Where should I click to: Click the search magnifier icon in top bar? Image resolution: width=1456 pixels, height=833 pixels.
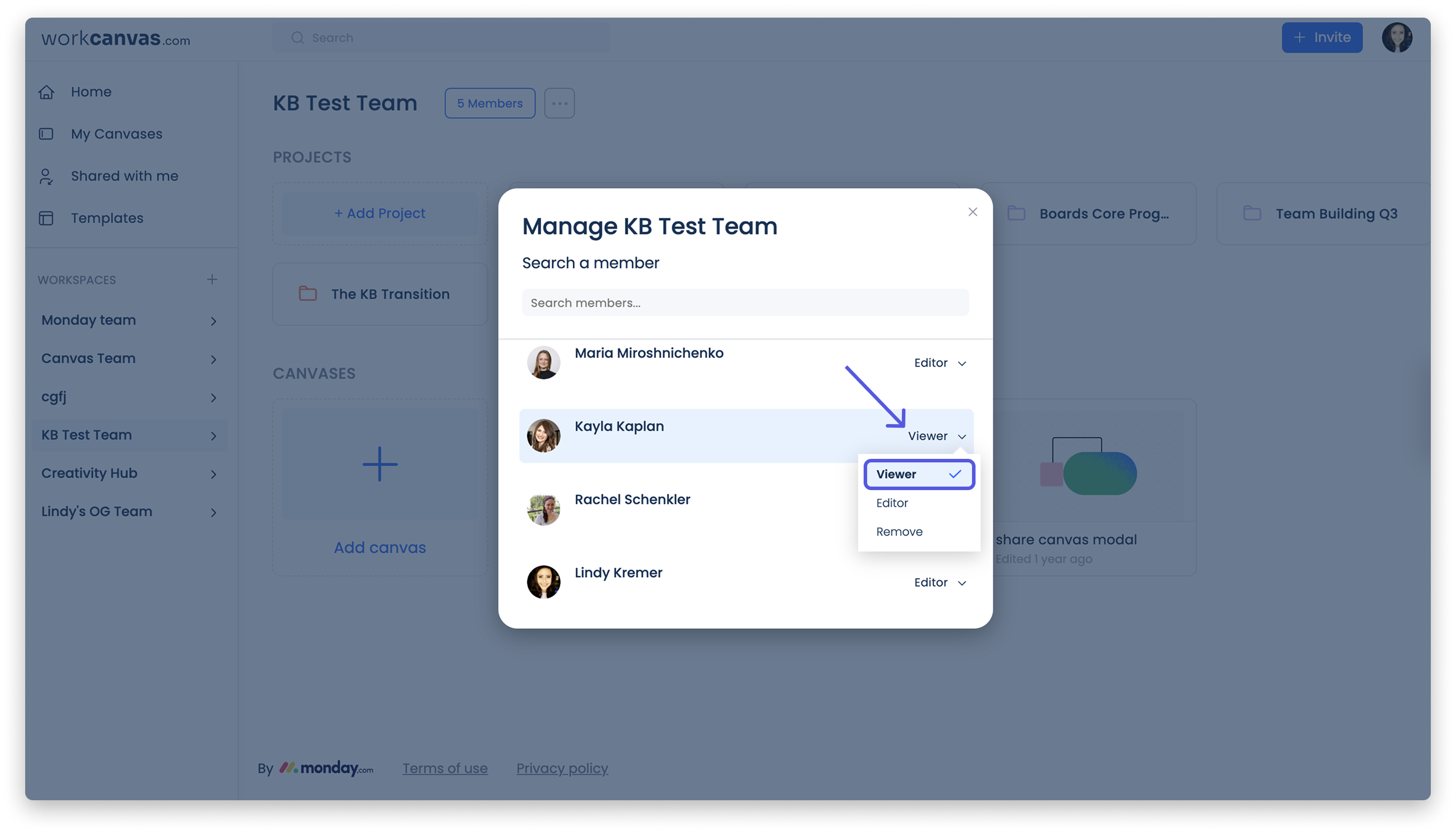coord(297,38)
